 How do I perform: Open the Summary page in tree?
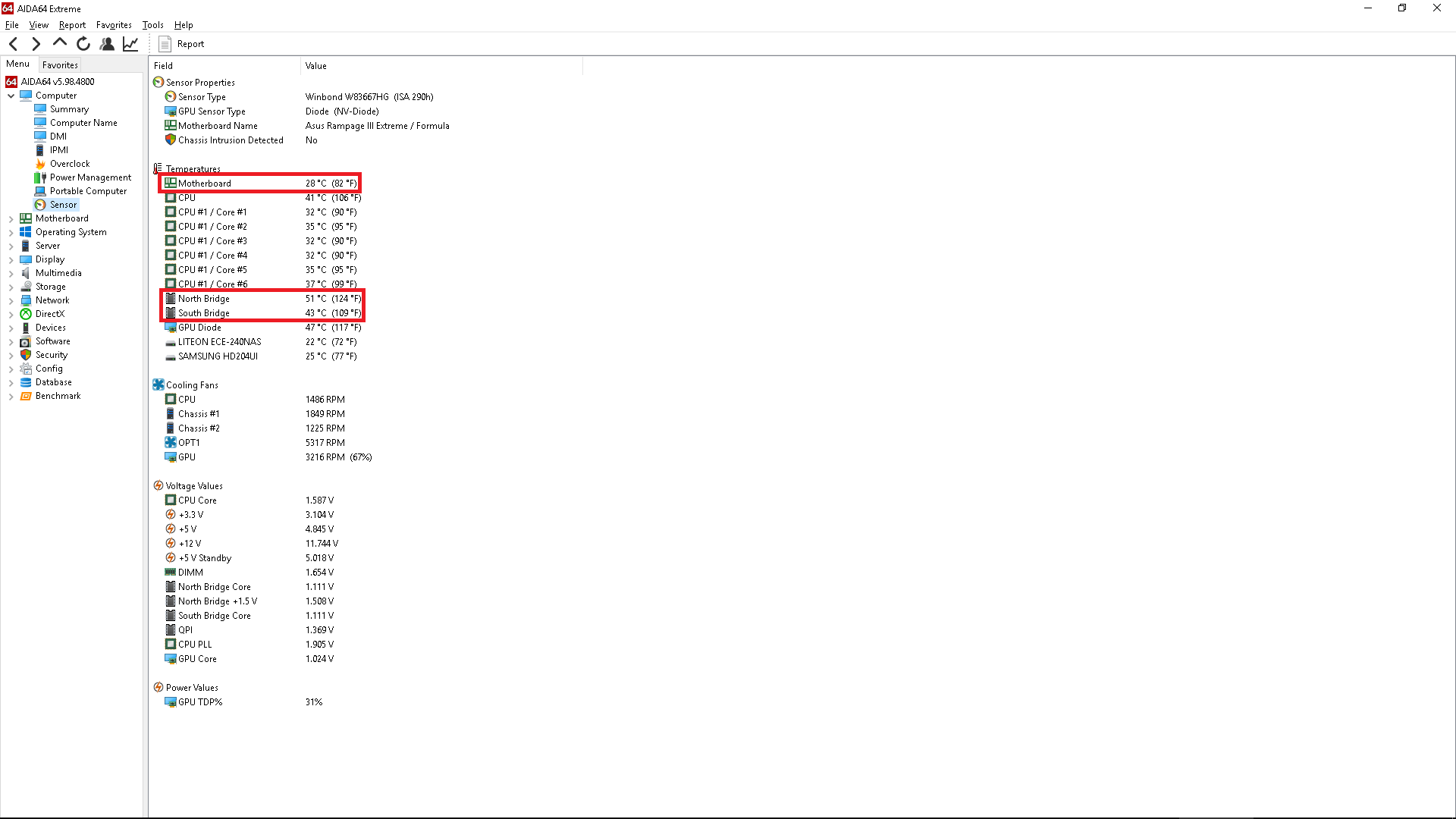[x=69, y=109]
